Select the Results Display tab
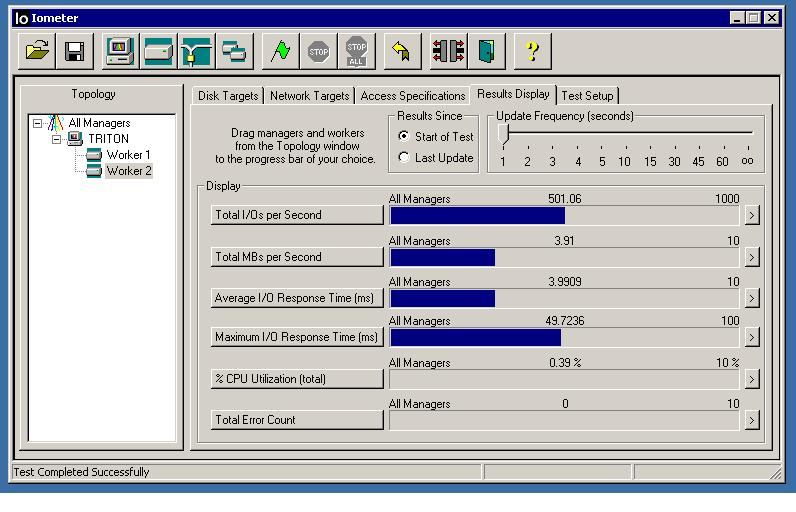The width and height of the screenshot is (796, 512). tap(513, 94)
